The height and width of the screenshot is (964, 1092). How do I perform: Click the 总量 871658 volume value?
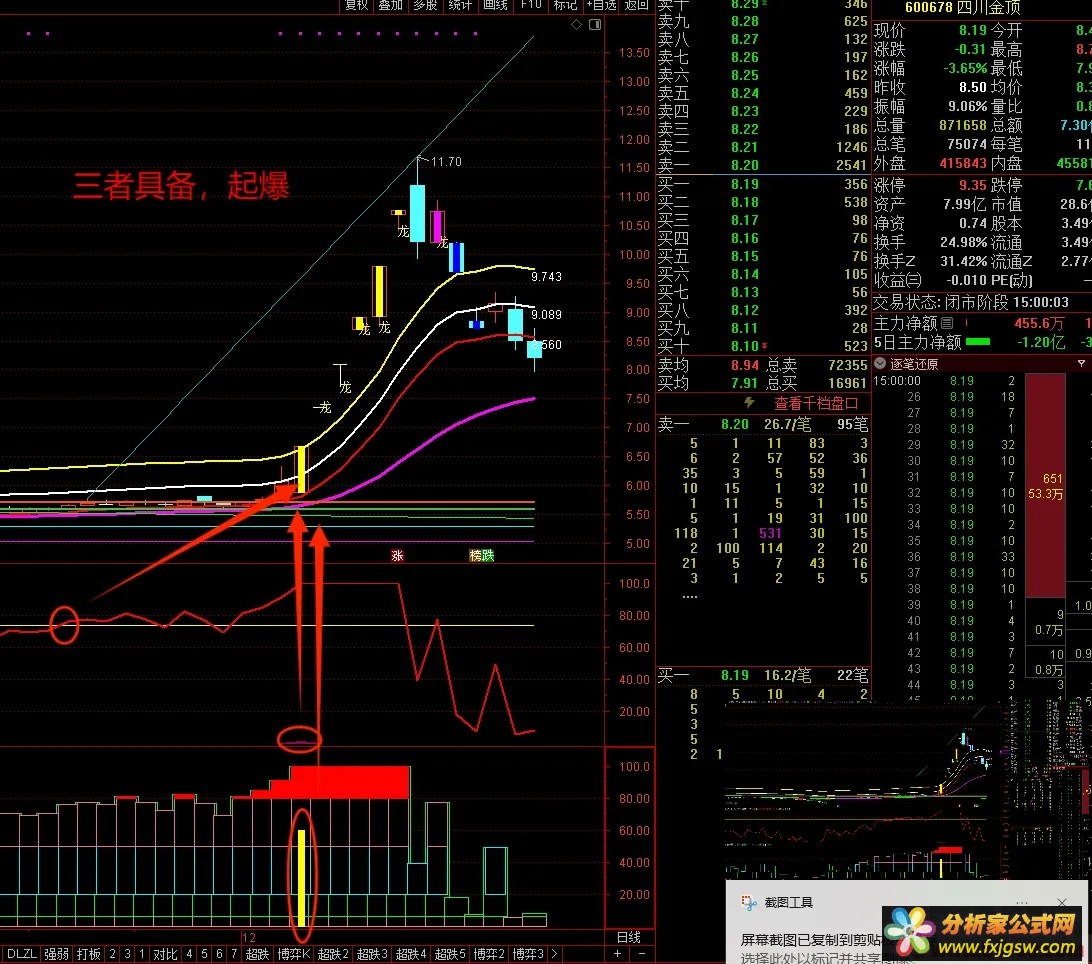pyautogui.click(x=962, y=125)
